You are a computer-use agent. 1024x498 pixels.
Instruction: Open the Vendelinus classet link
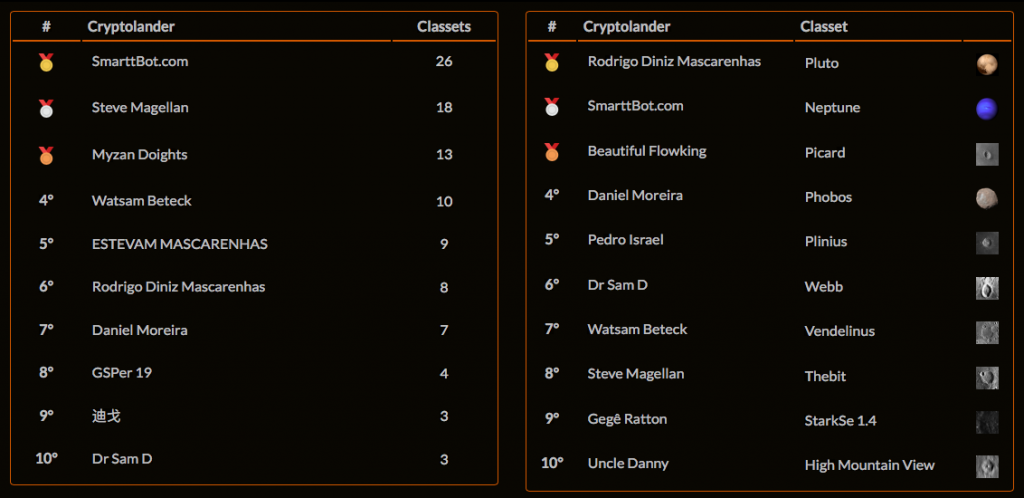[x=840, y=332]
